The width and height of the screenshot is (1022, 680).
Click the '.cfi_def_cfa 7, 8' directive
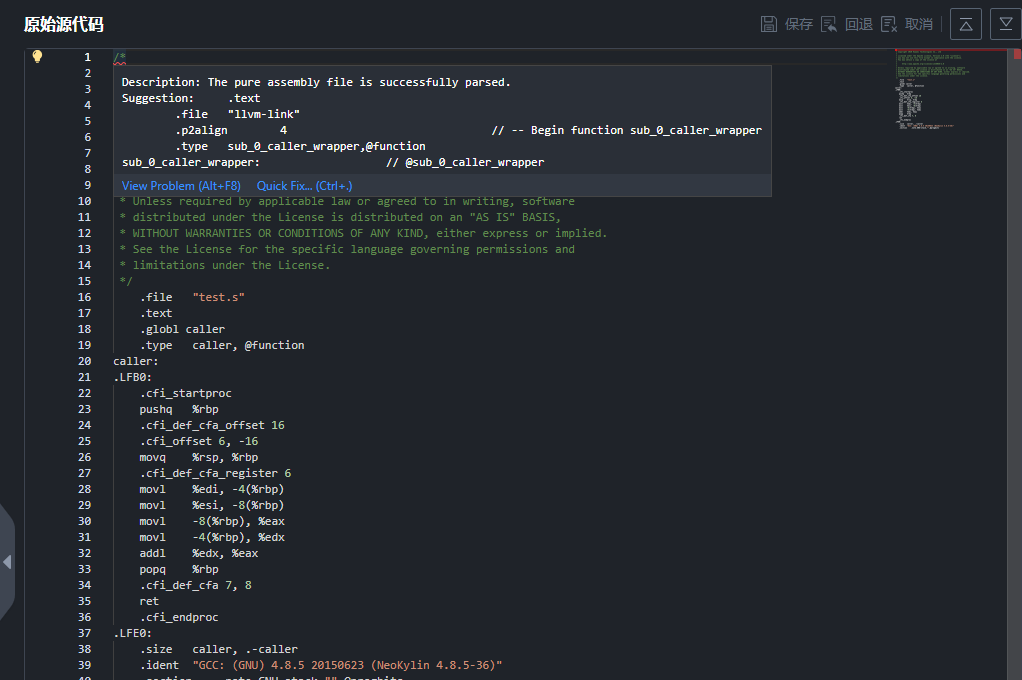[196, 585]
